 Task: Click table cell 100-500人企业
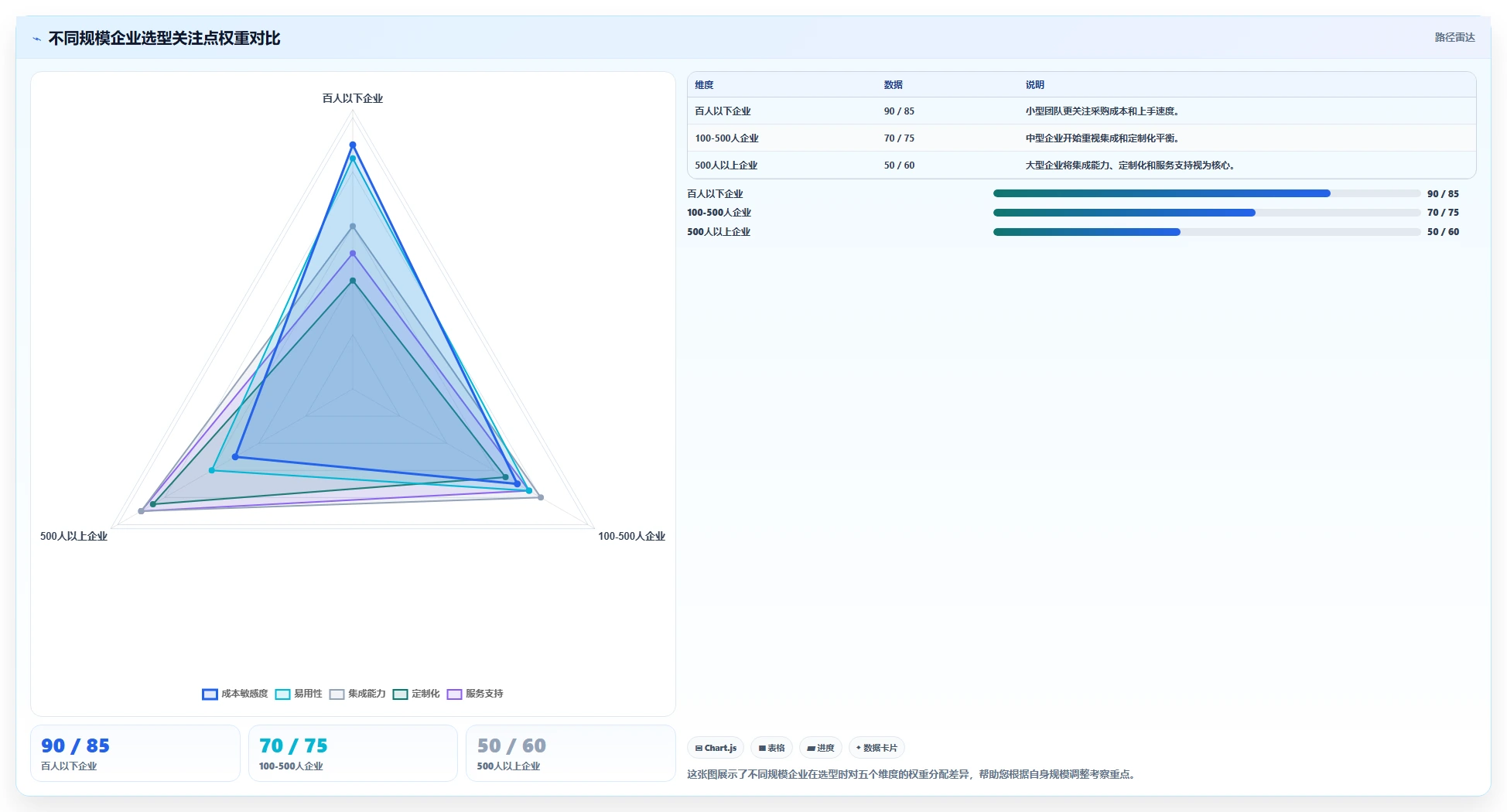click(726, 138)
